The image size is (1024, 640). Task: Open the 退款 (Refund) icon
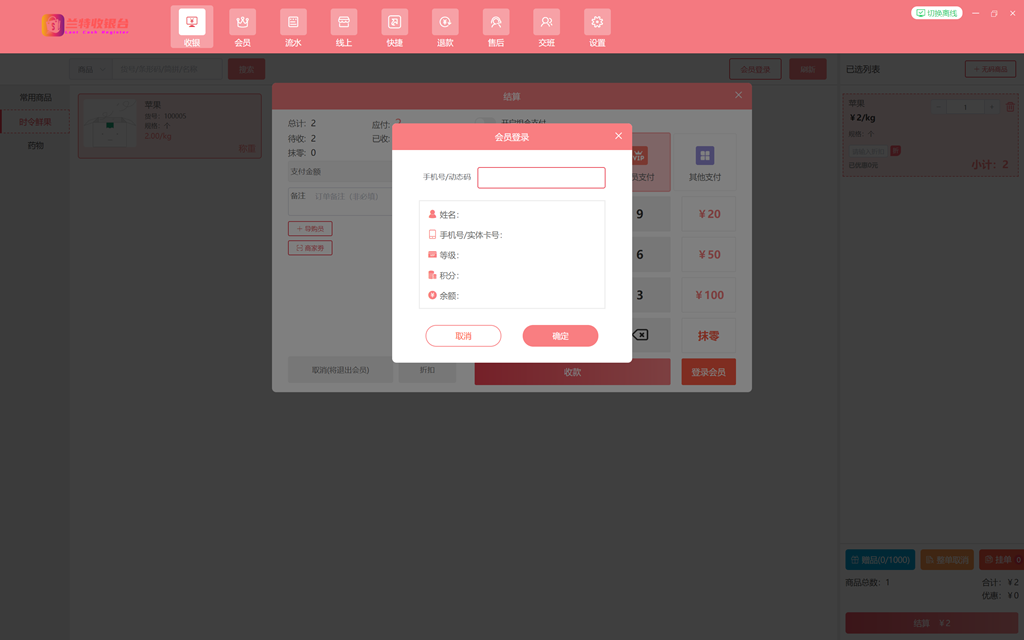(445, 23)
